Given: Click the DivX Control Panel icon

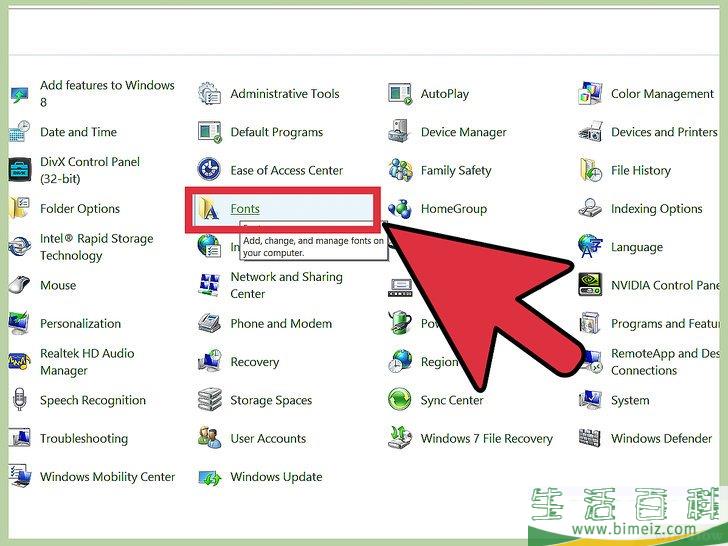Looking at the screenshot, I should pos(20,170).
